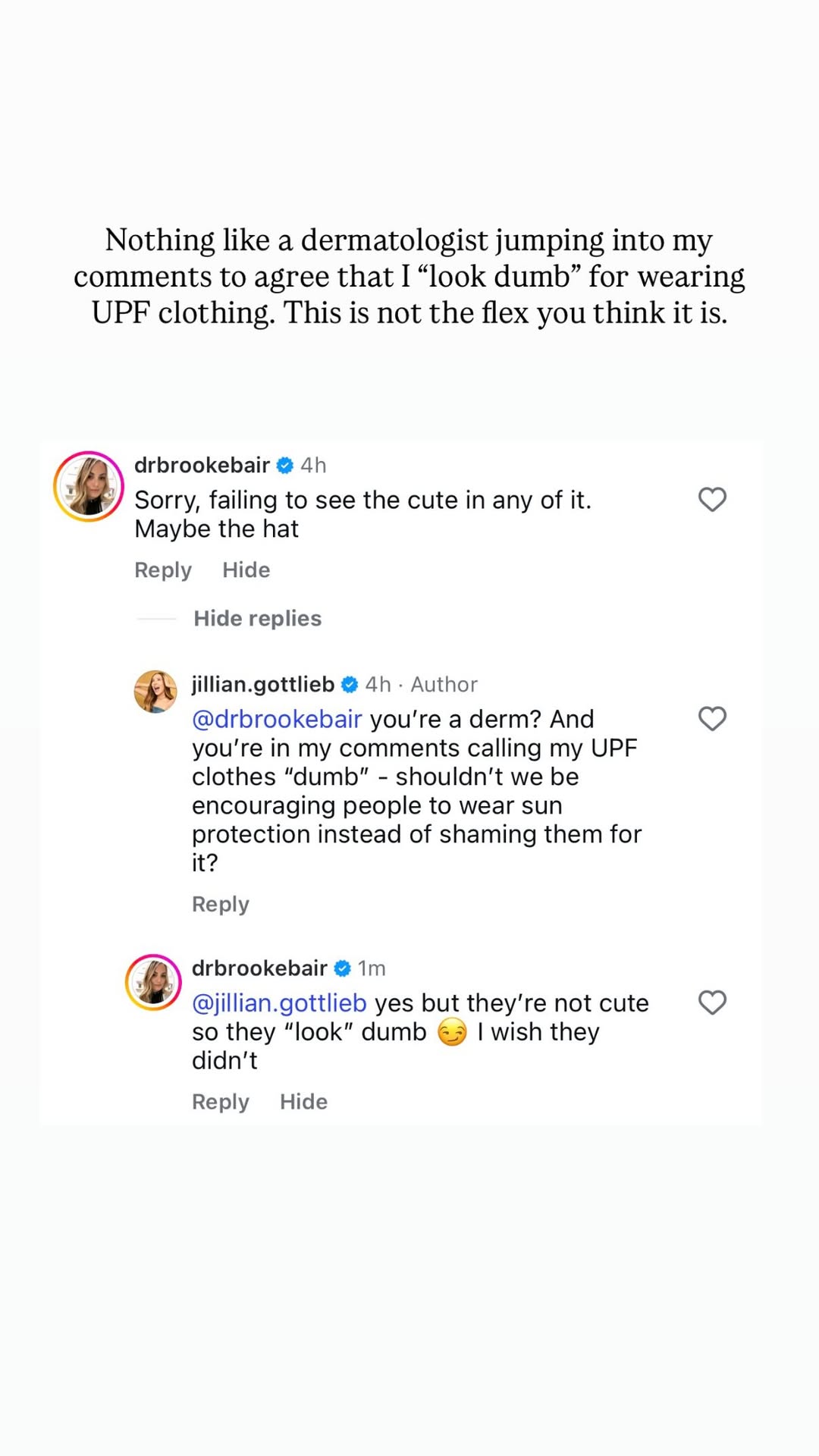This screenshot has width=819, height=1456.
Task: Tap heart on drbrookebair's 1m reply
Action: tap(712, 1003)
